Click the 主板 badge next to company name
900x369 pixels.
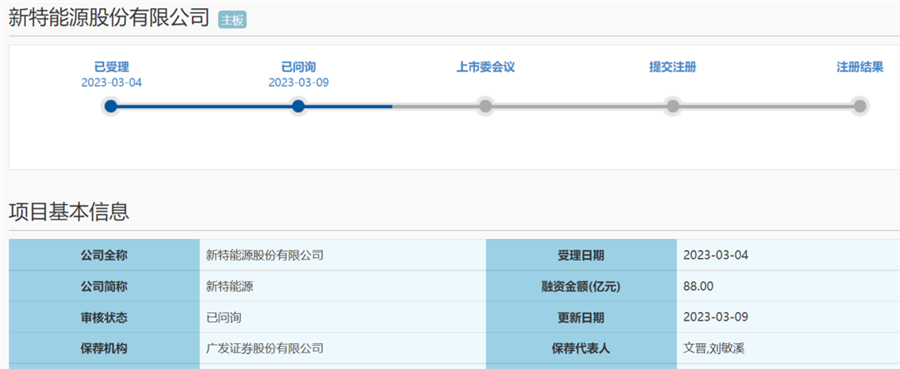tap(232, 20)
